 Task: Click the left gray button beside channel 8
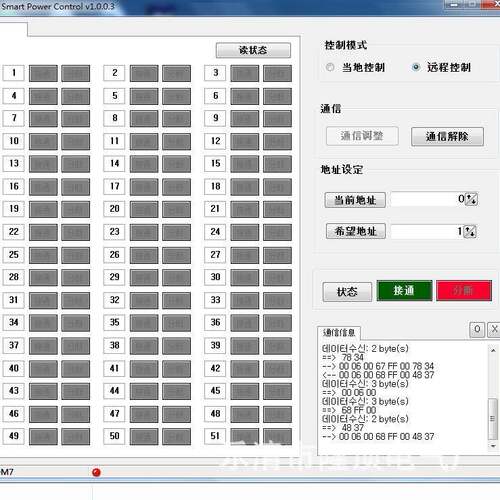pos(144,119)
